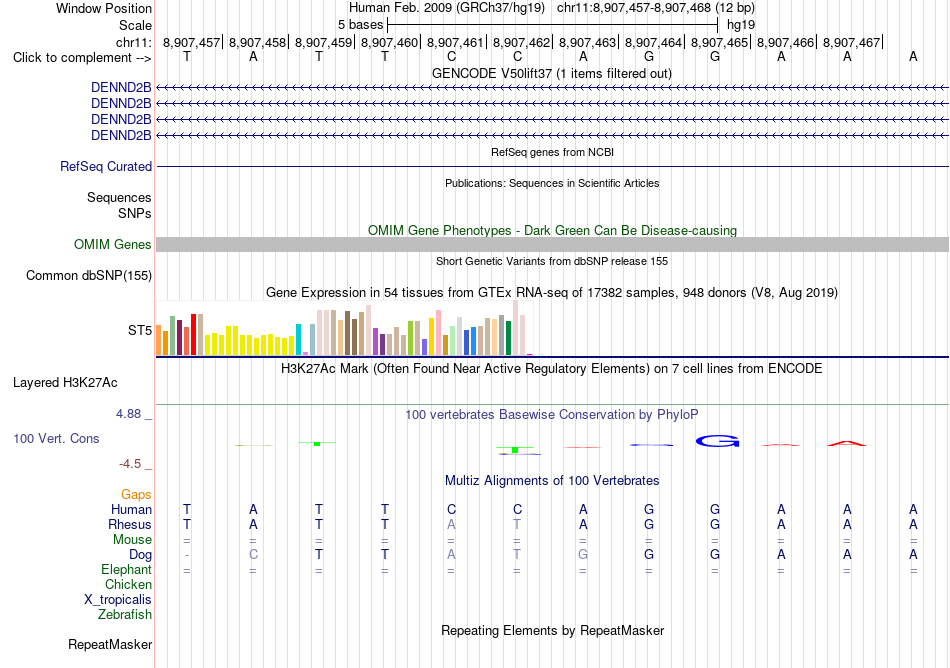The width and height of the screenshot is (950, 668).
Task: Click the RepeatMasker track label
Action: point(110,644)
